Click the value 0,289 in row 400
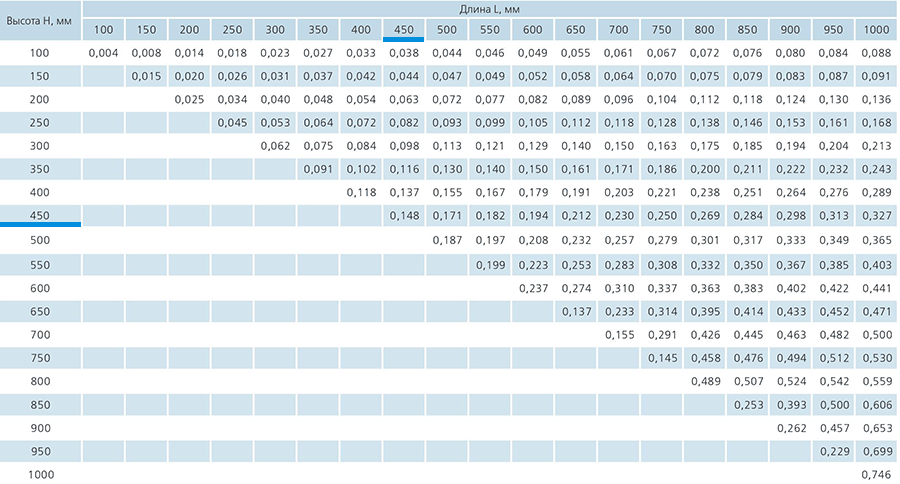900x484 pixels. tap(876, 193)
